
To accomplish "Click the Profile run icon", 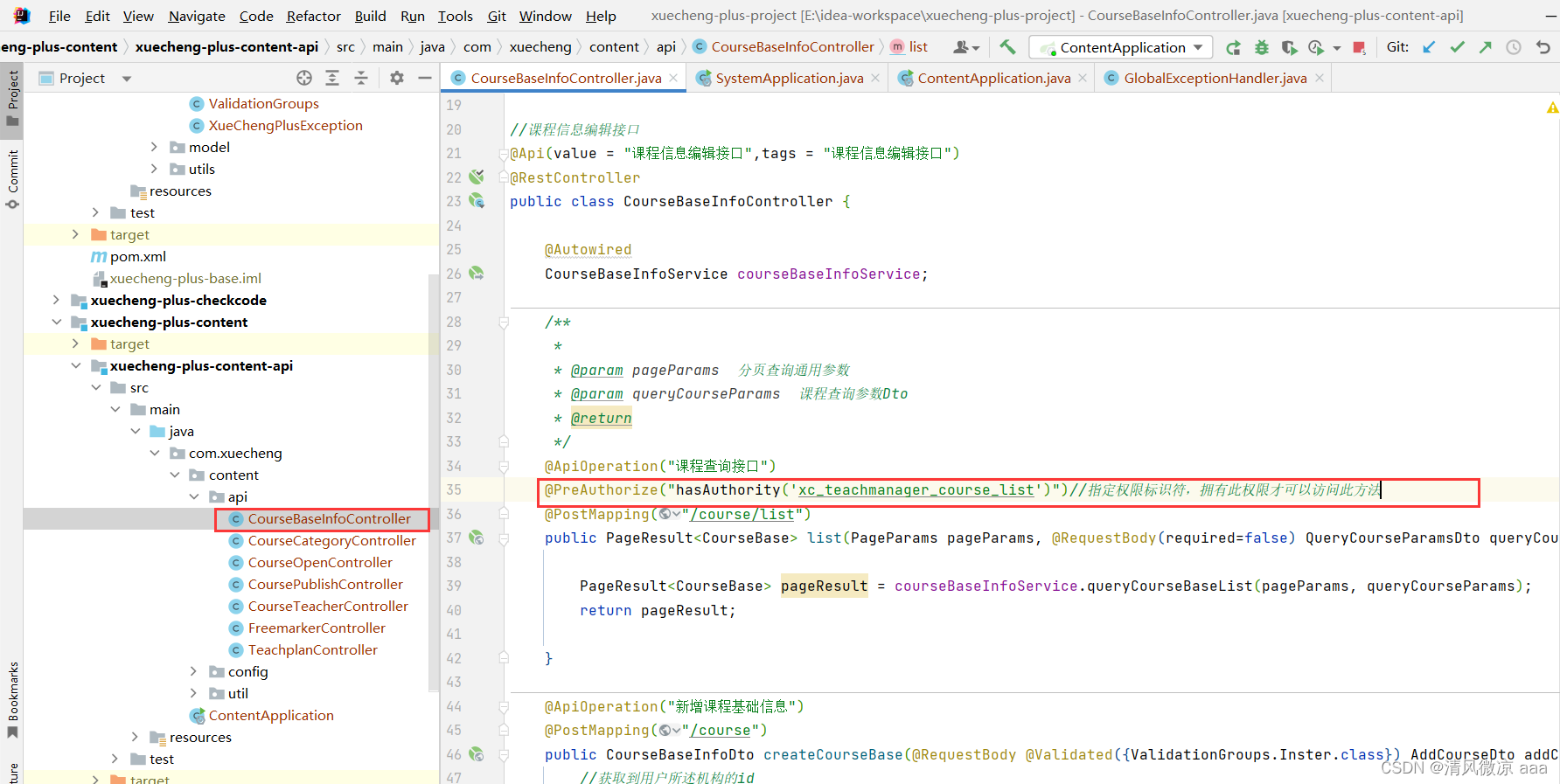I will [1316, 47].
